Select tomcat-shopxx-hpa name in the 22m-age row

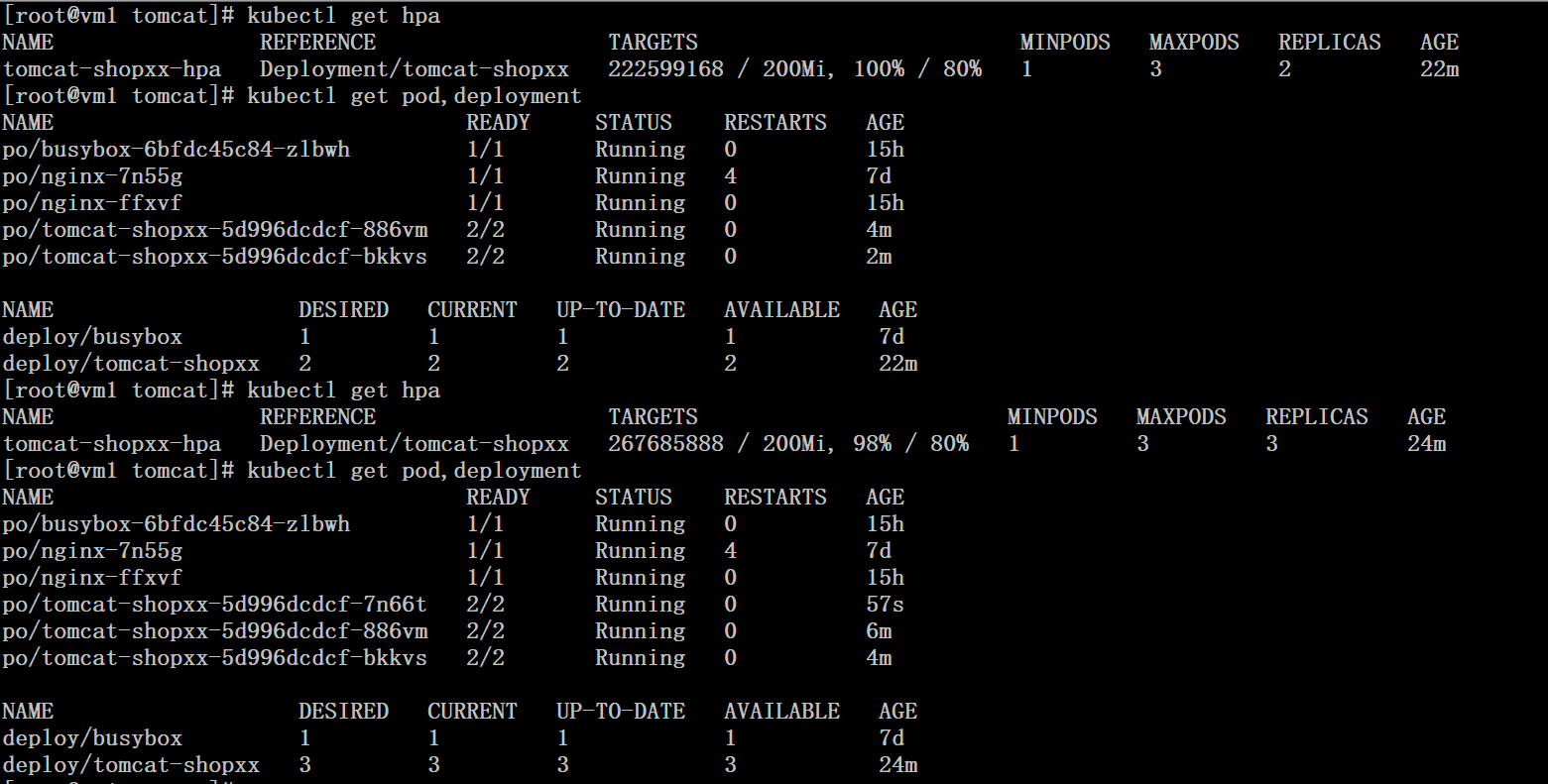point(112,69)
